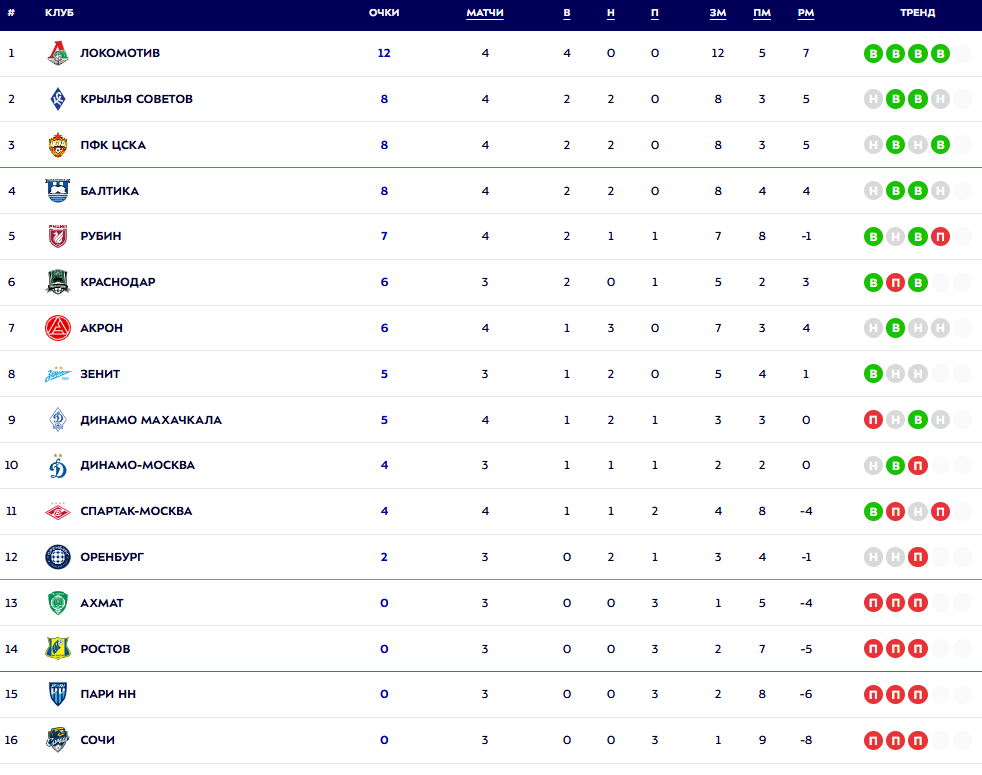
Task: Click the РМ column header
Action: click(x=806, y=13)
